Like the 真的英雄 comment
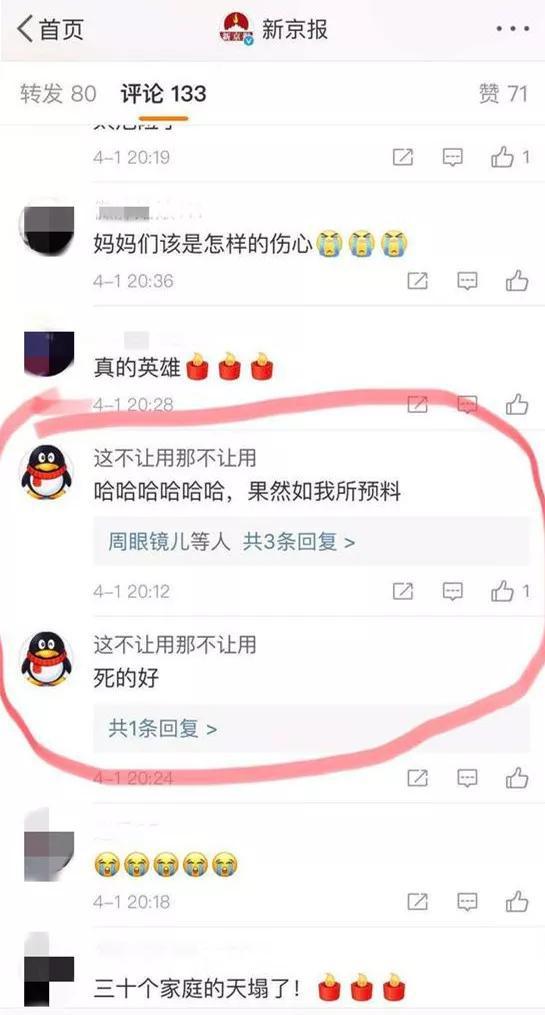Image resolution: width=545 pixels, height=1015 pixels. click(517, 405)
